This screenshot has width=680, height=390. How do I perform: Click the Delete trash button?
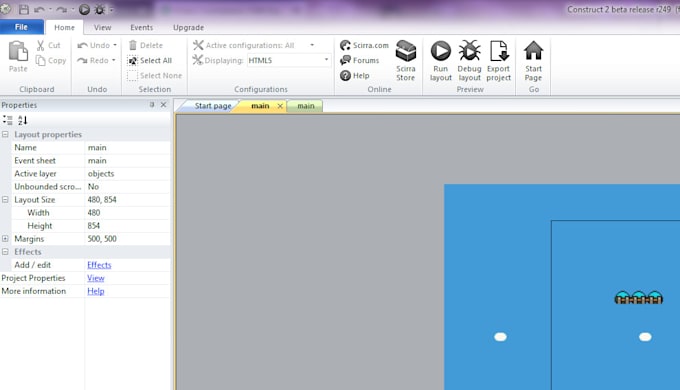click(x=146, y=45)
